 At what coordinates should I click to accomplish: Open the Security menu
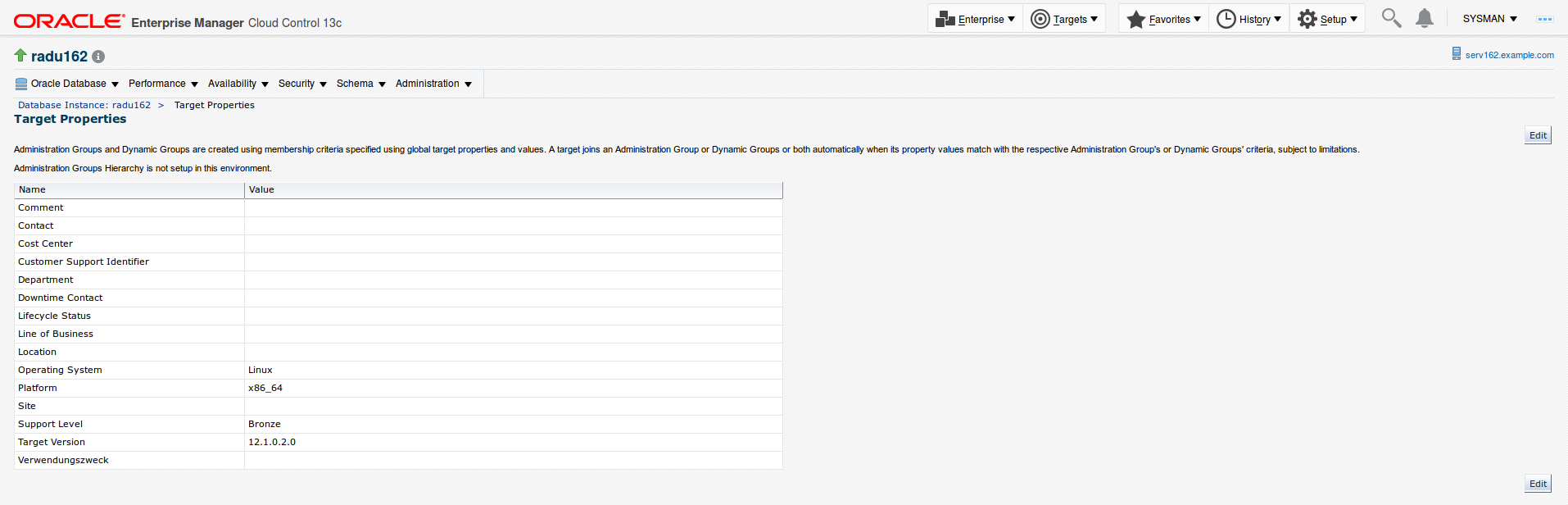click(302, 84)
